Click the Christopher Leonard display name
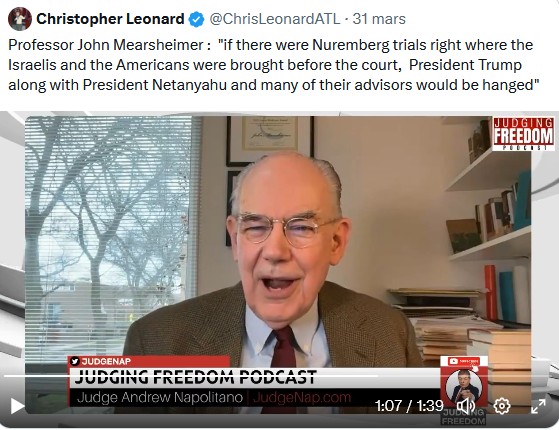This screenshot has width=559, height=430. [x=110, y=19]
